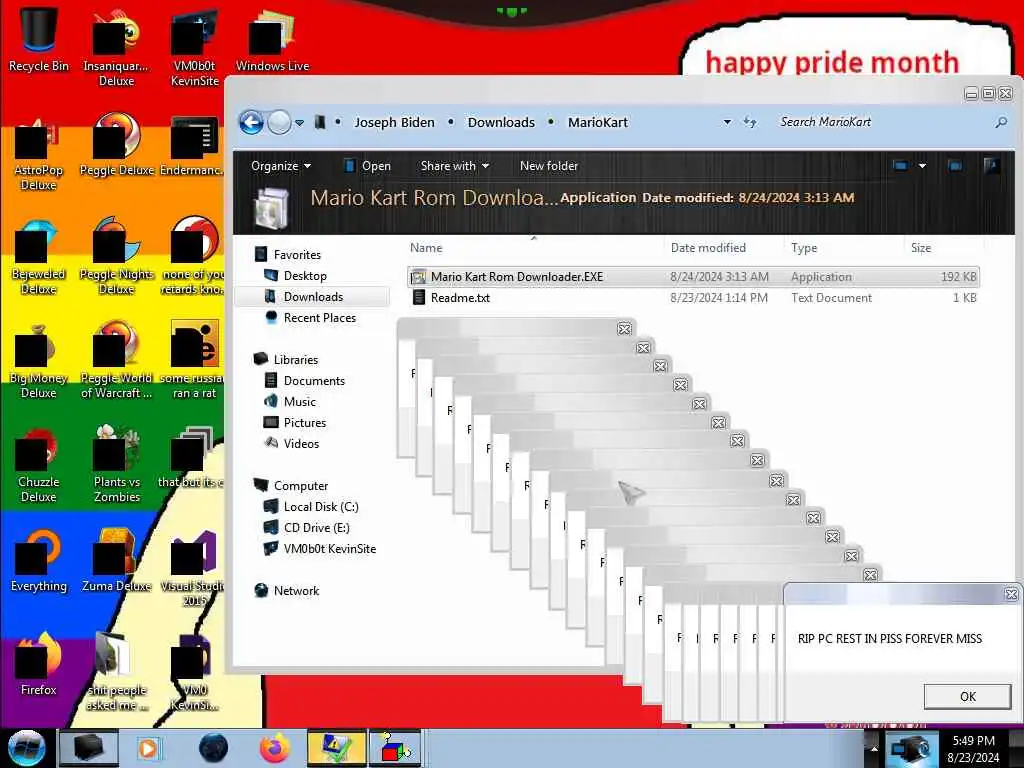Click New folder in toolbar
The image size is (1024, 768).
click(549, 166)
